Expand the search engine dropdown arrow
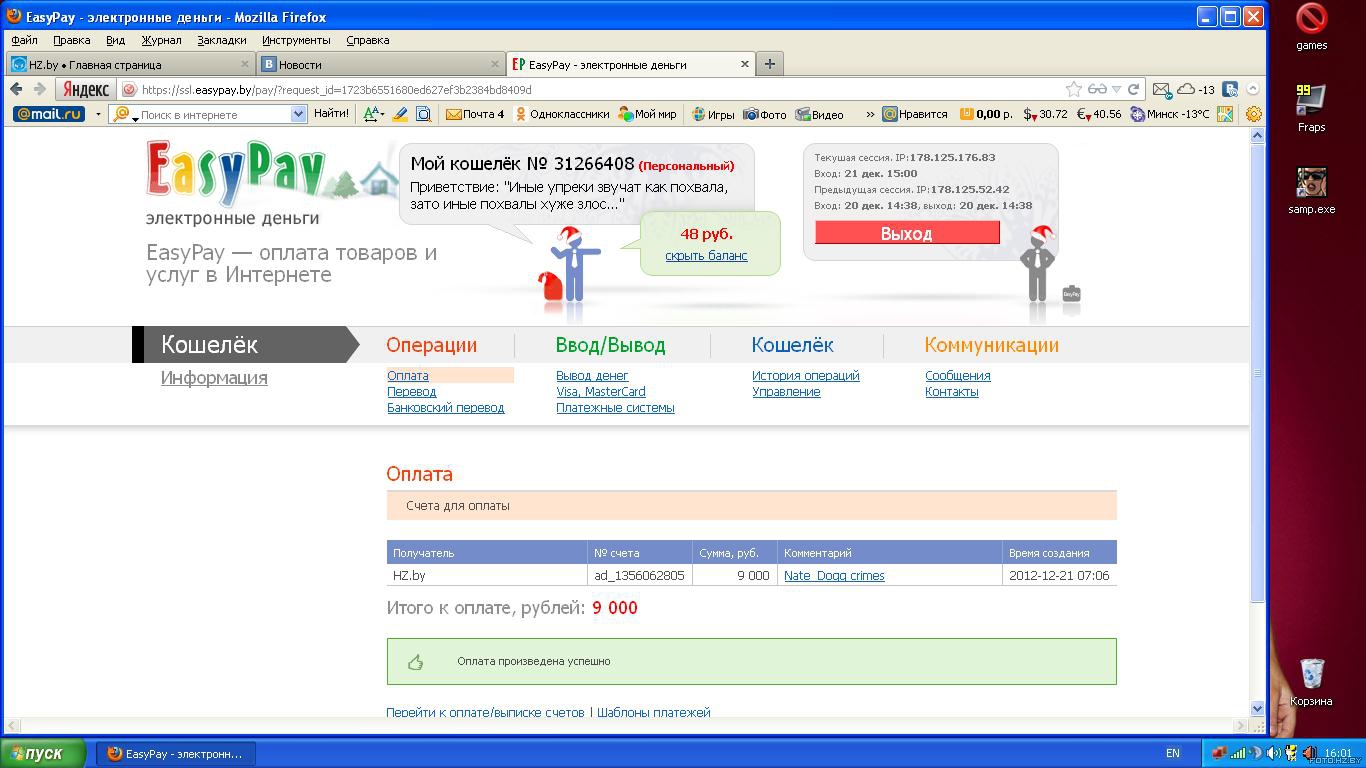 [x=297, y=114]
